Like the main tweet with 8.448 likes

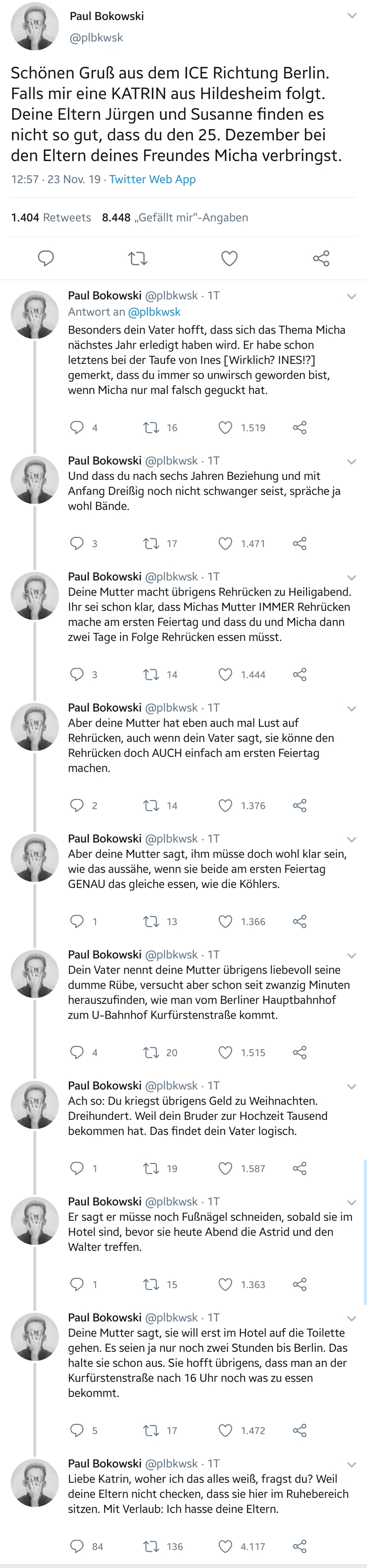point(229,259)
